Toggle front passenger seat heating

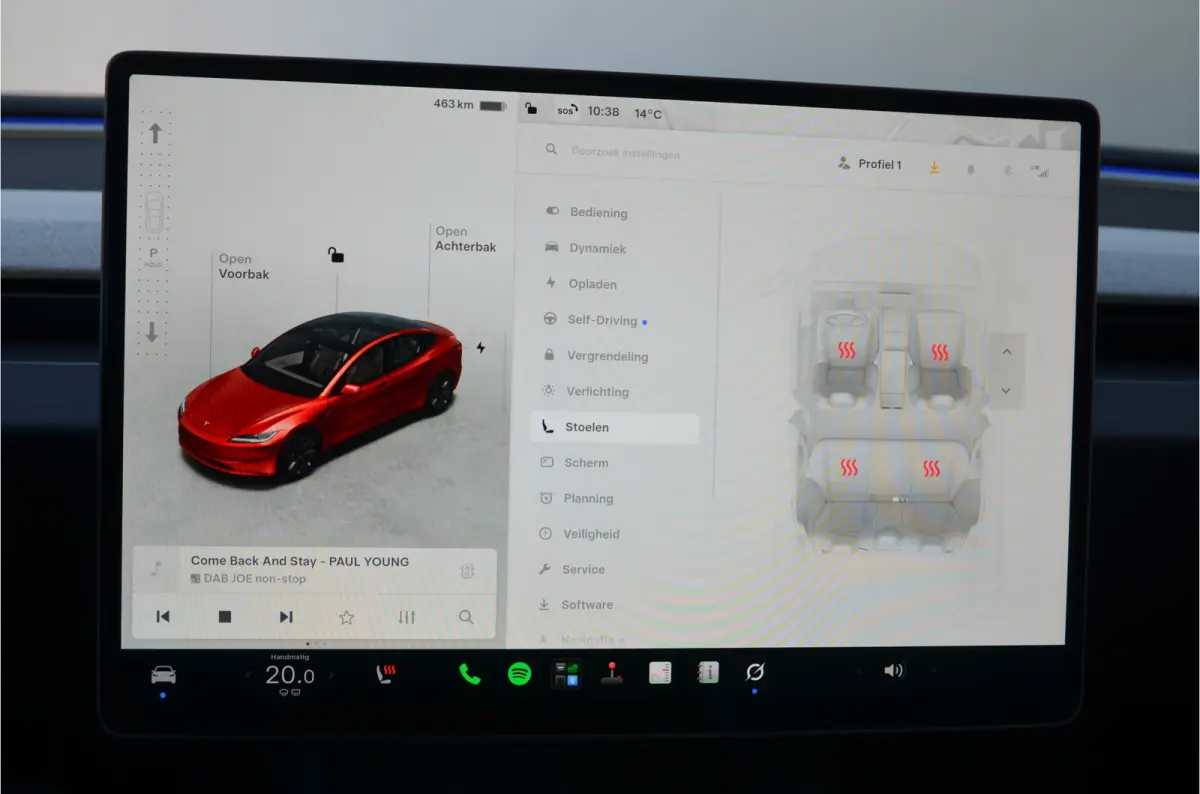[x=939, y=352]
